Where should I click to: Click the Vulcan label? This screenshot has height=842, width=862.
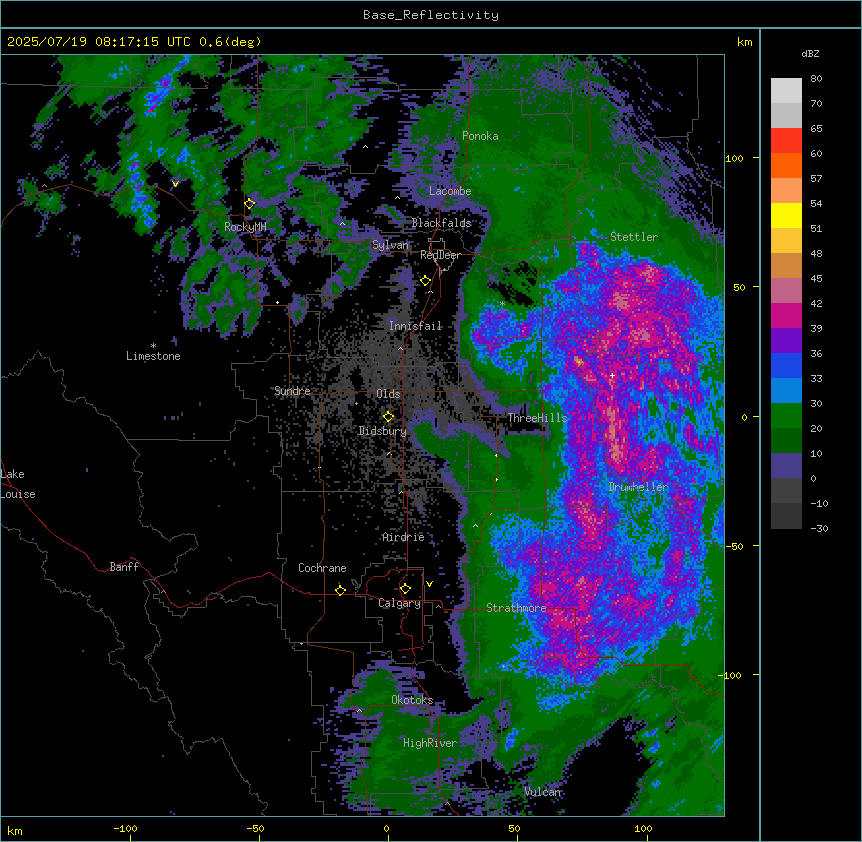tap(543, 792)
